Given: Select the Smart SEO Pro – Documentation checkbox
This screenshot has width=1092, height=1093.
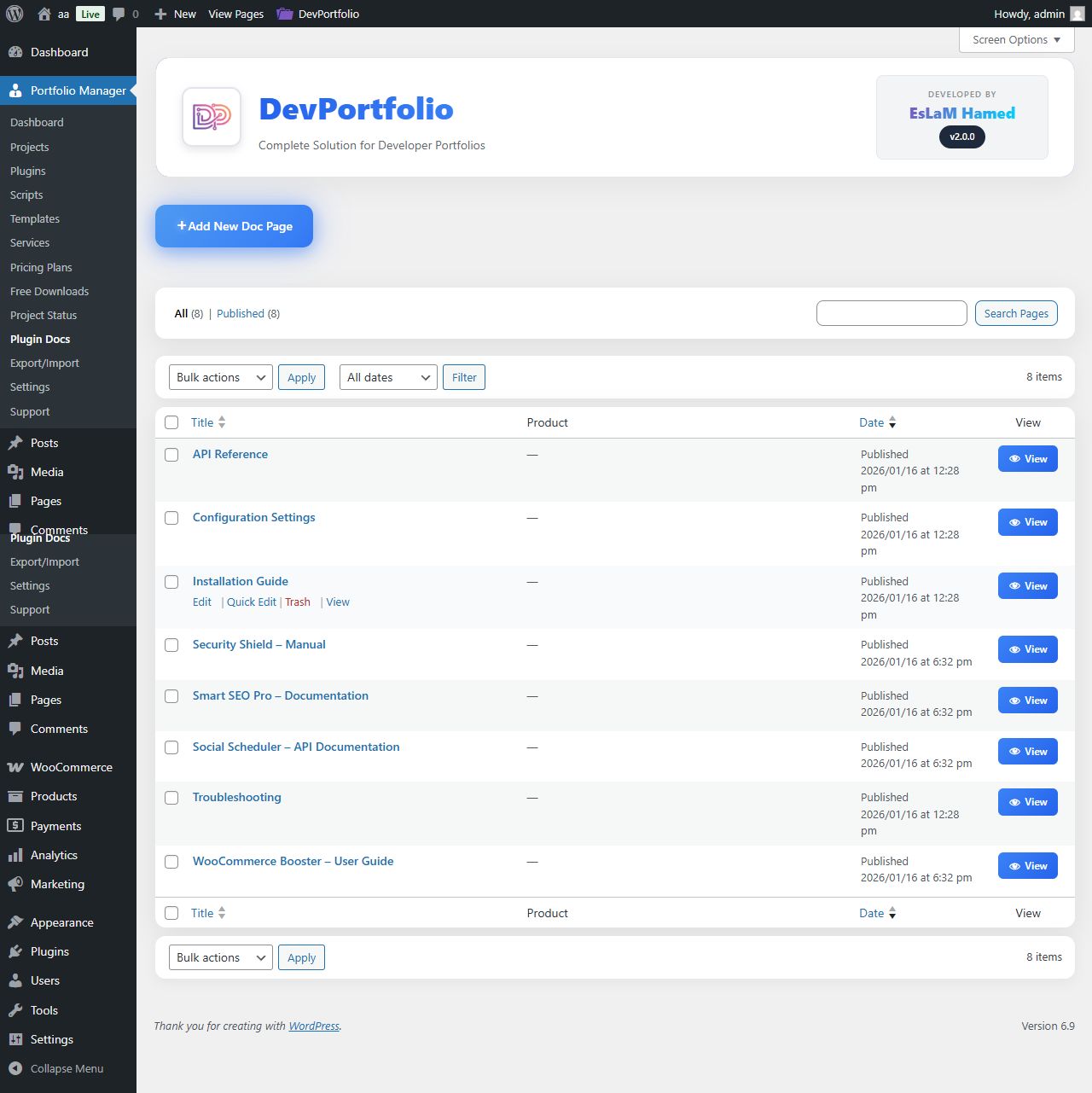Looking at the screenshot, I should click(171, 696).
